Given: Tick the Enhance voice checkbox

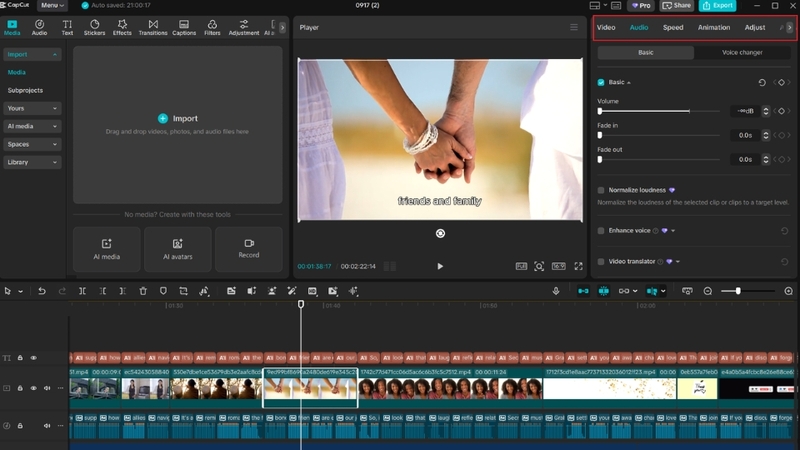Looking at the screenshot, I should [x=601, y=231].
